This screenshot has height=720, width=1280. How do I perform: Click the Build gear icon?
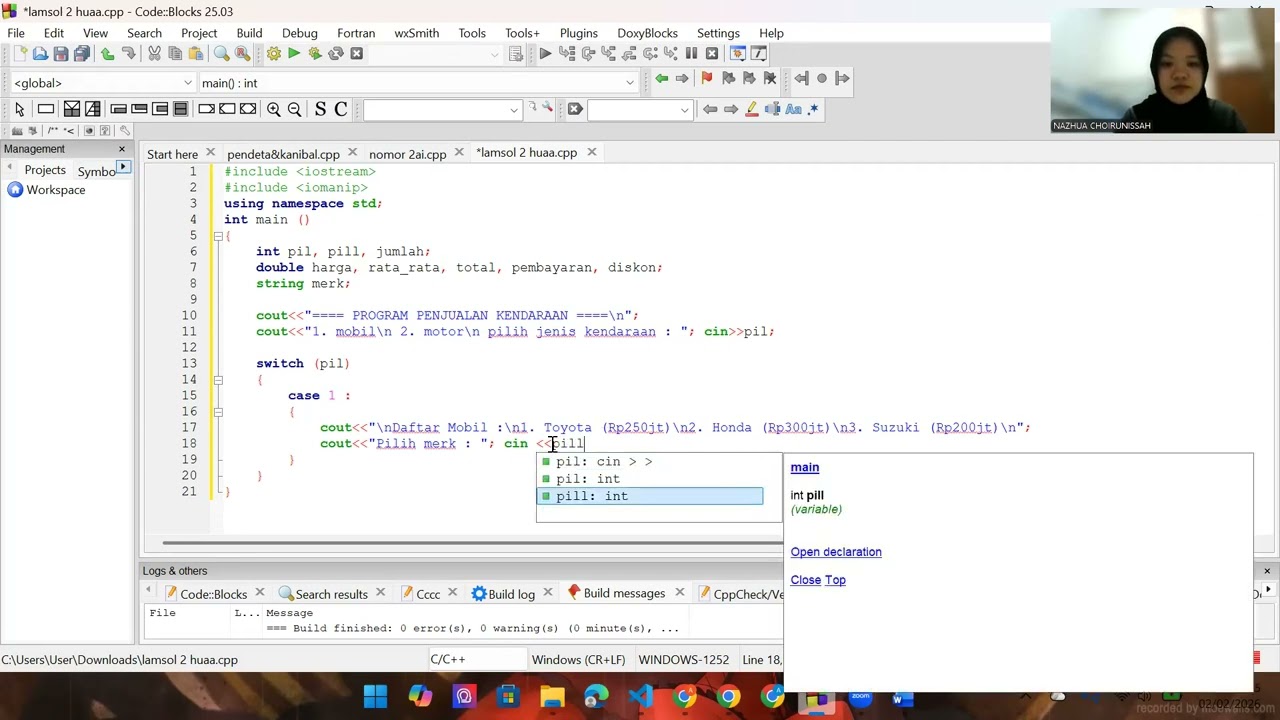pyautogui.click(x=273, y=54)
